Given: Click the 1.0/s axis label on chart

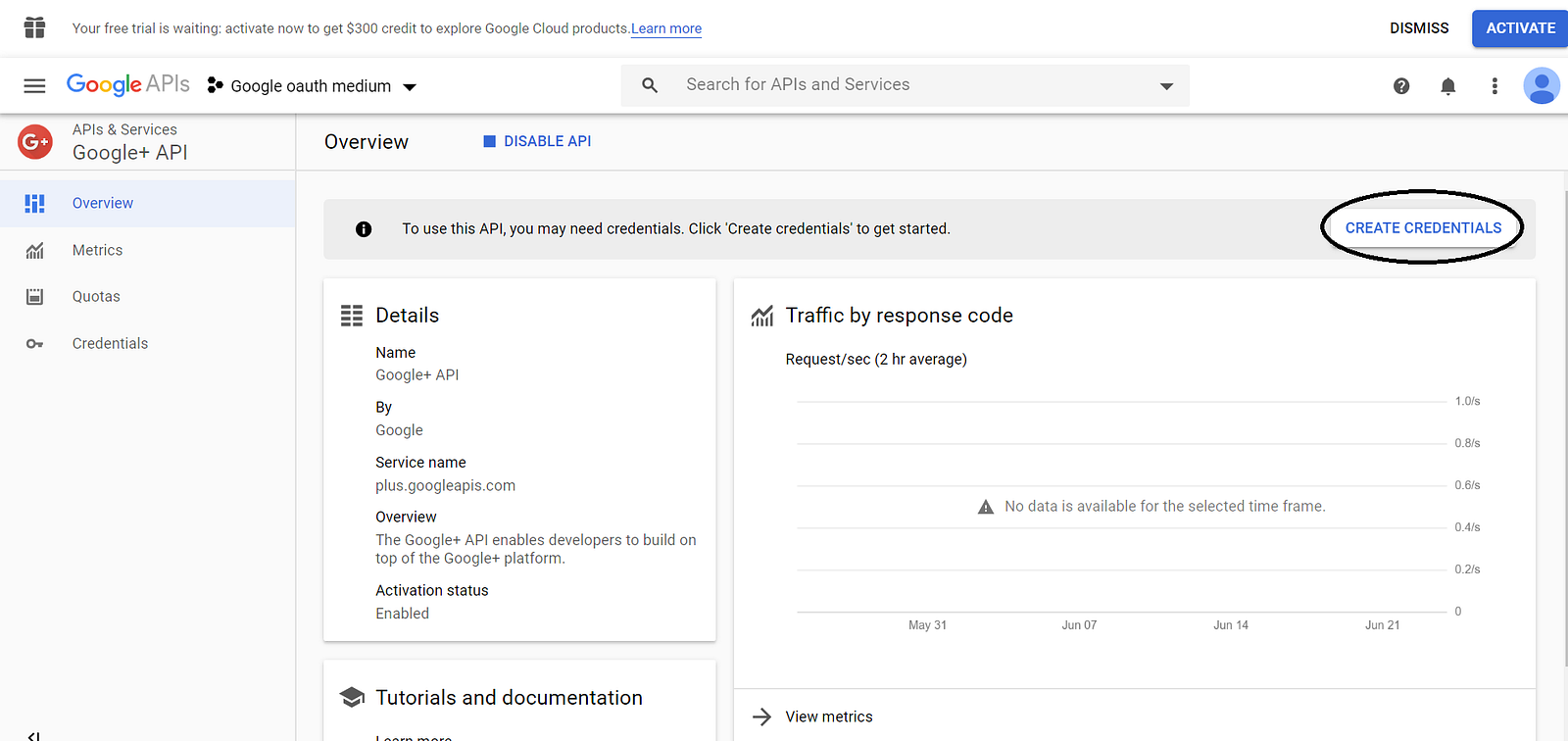Looking at the screenshot, I should pos(1467,401).
